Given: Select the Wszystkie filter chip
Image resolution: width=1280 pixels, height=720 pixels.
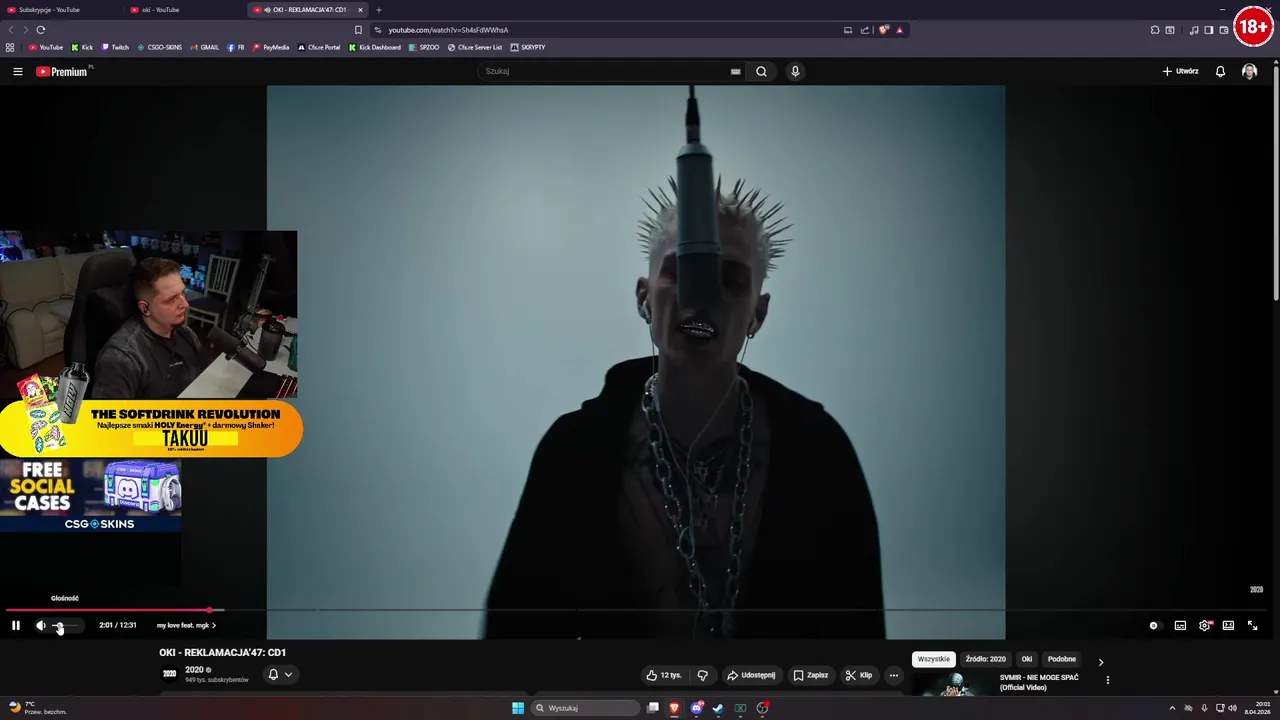Looking at the screenshot, I should tap(934, 659).
